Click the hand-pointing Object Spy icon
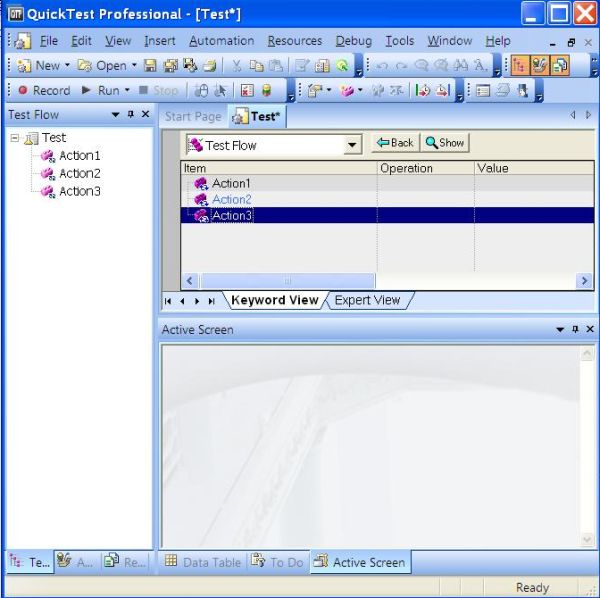The height and width of the screenshot is (598, 600). click(x=523, y=91)
